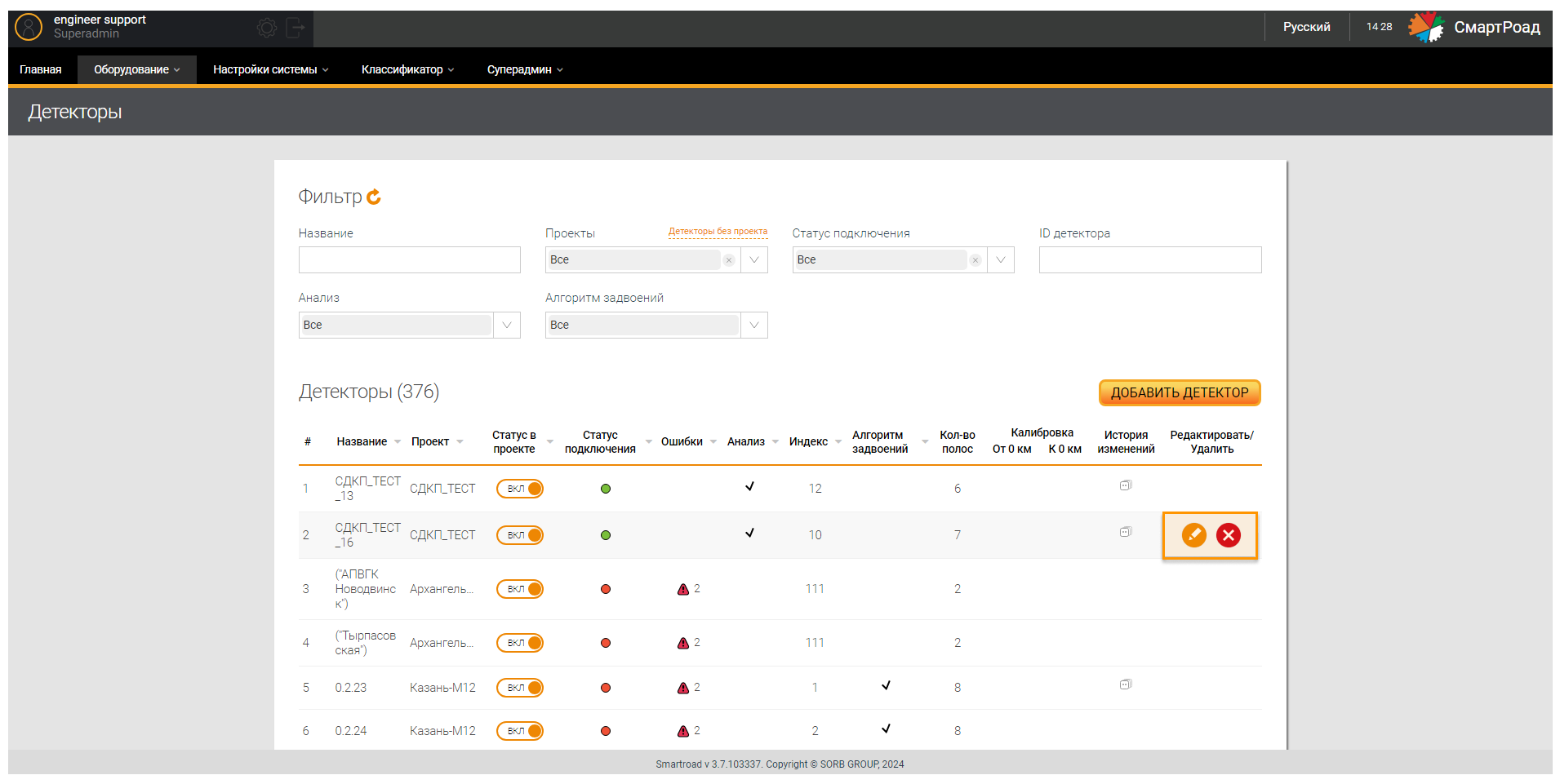
Task: Click ДОБАВИТЬ ДЕТЕКТОР button
Action: pos(1180,392)
